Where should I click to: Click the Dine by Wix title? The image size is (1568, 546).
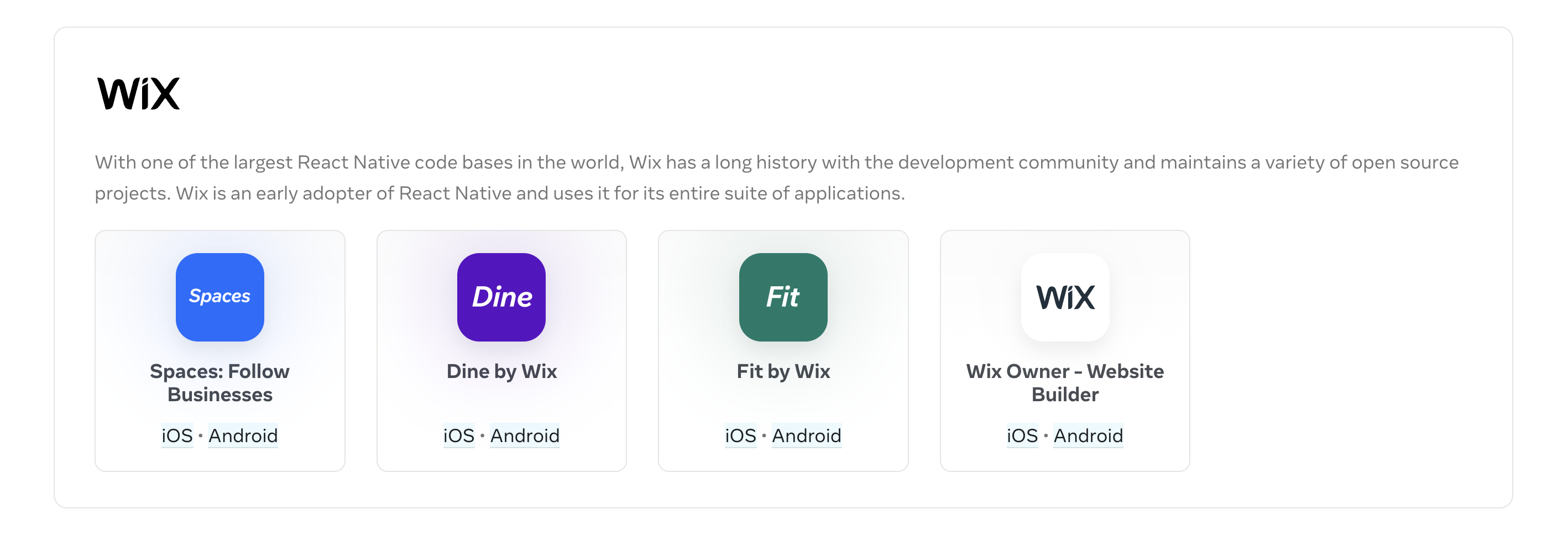coord(501,371)
